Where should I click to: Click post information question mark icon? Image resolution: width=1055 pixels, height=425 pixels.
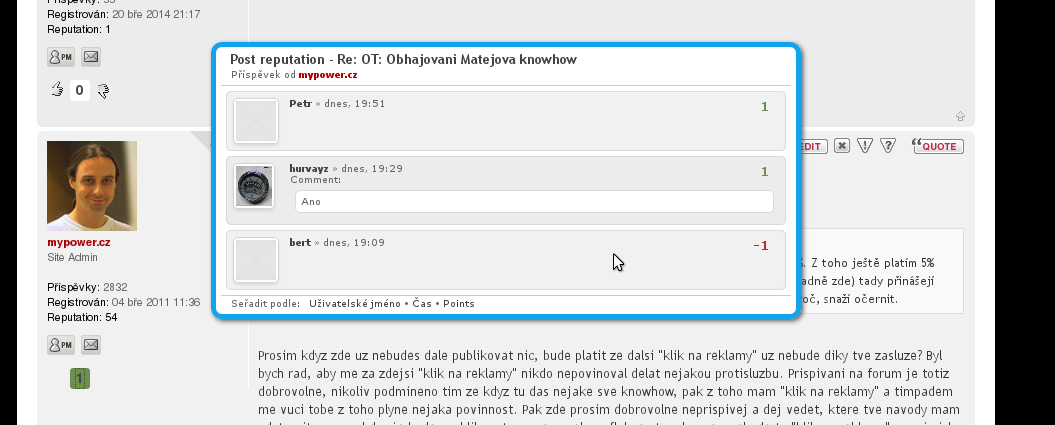click(887, 145)
